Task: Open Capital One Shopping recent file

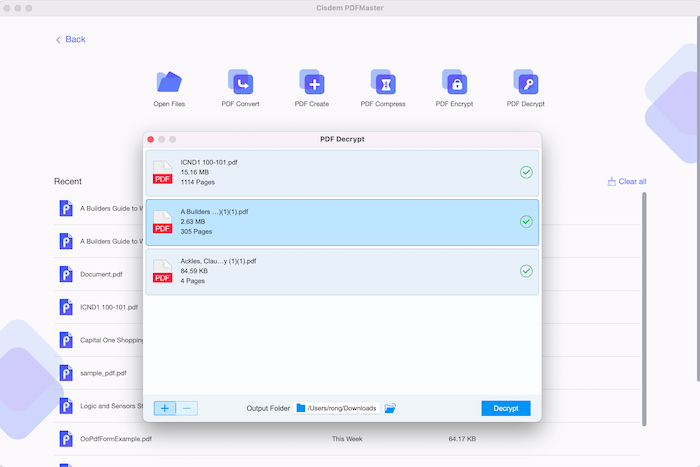Action: point(112,340)
